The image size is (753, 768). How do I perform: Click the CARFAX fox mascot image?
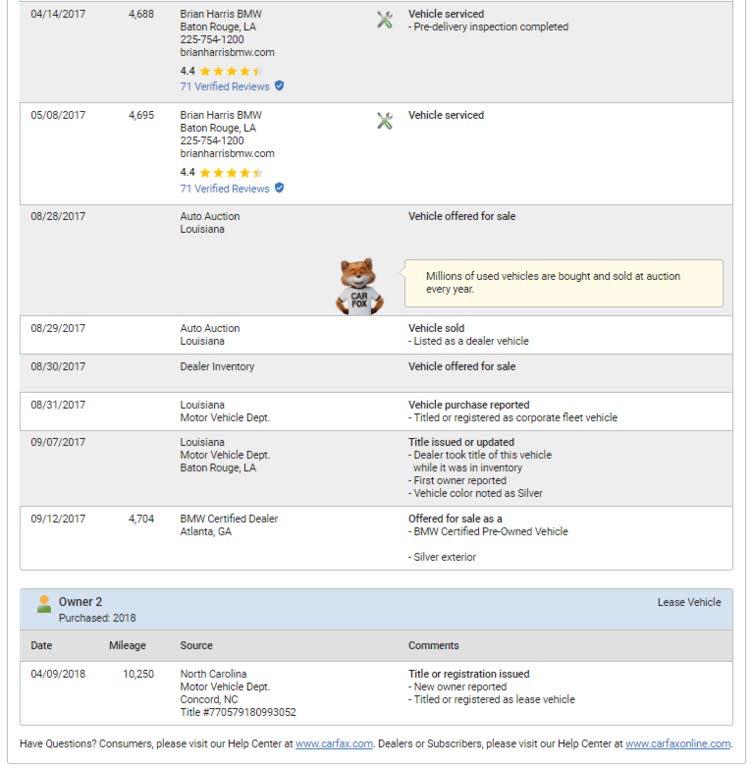pyautogui.click(x=358, y=286)
